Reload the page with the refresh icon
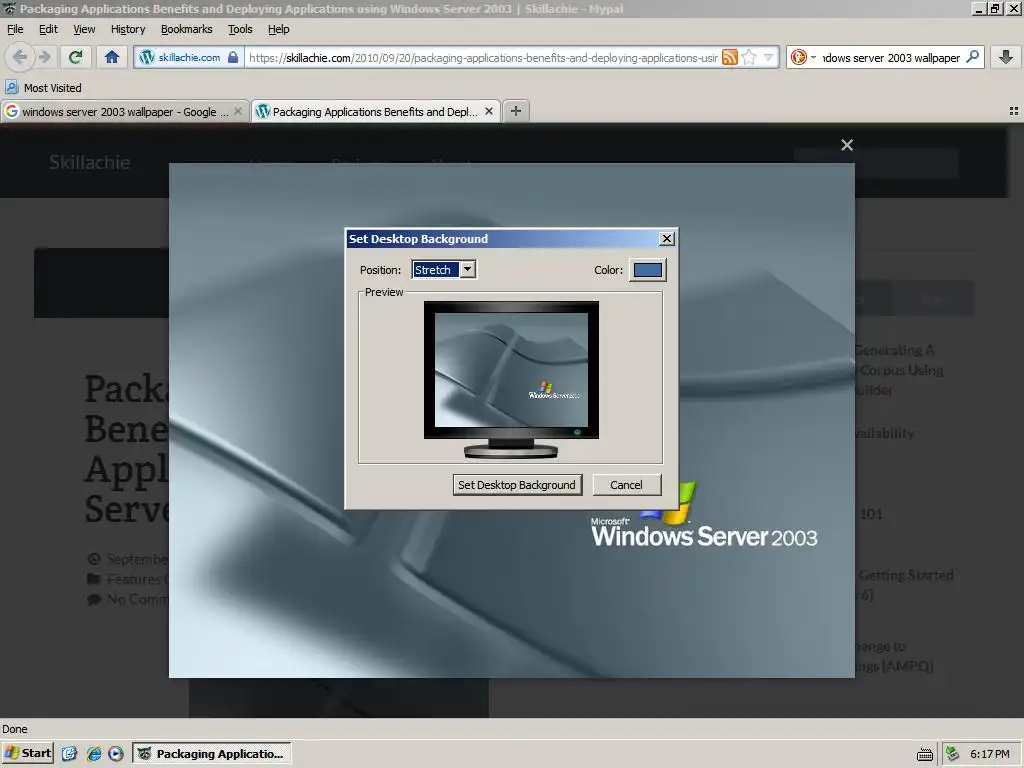 (x=75, y=57)
